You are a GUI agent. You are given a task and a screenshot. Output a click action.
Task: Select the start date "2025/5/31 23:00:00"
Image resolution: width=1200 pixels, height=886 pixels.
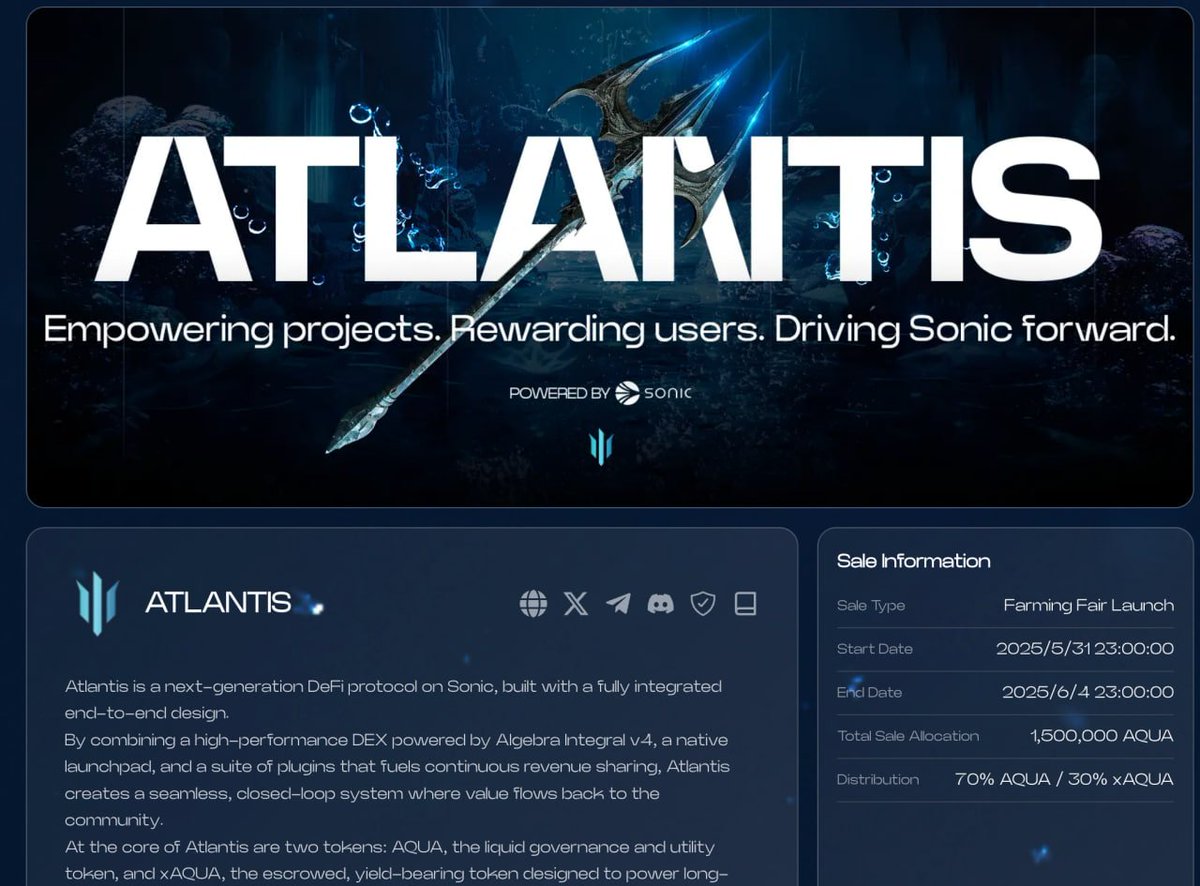click(x=1085, y=649)
